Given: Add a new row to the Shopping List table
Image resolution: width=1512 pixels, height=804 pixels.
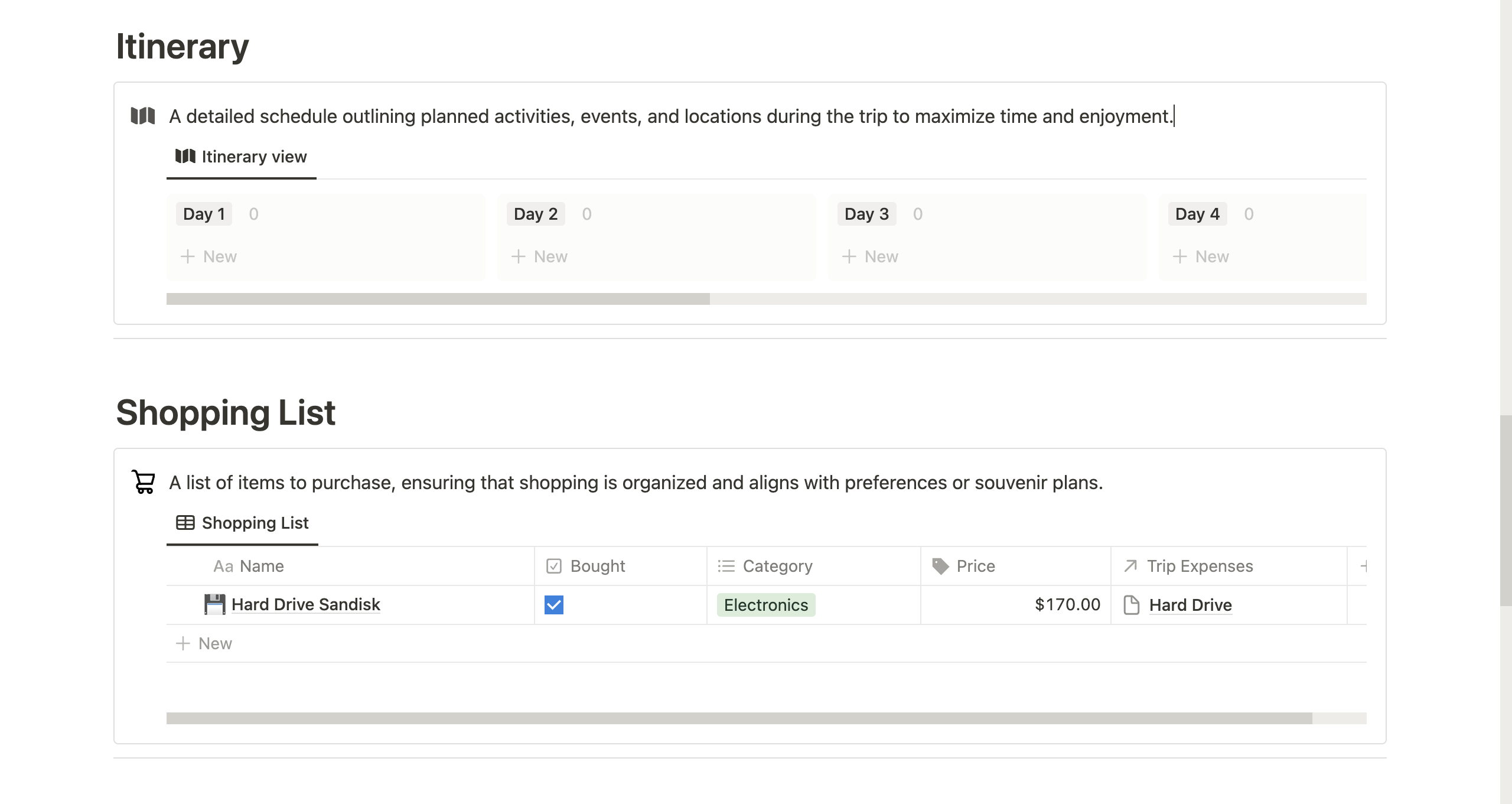Looking at the screenshot, I should tap(767, 643).
